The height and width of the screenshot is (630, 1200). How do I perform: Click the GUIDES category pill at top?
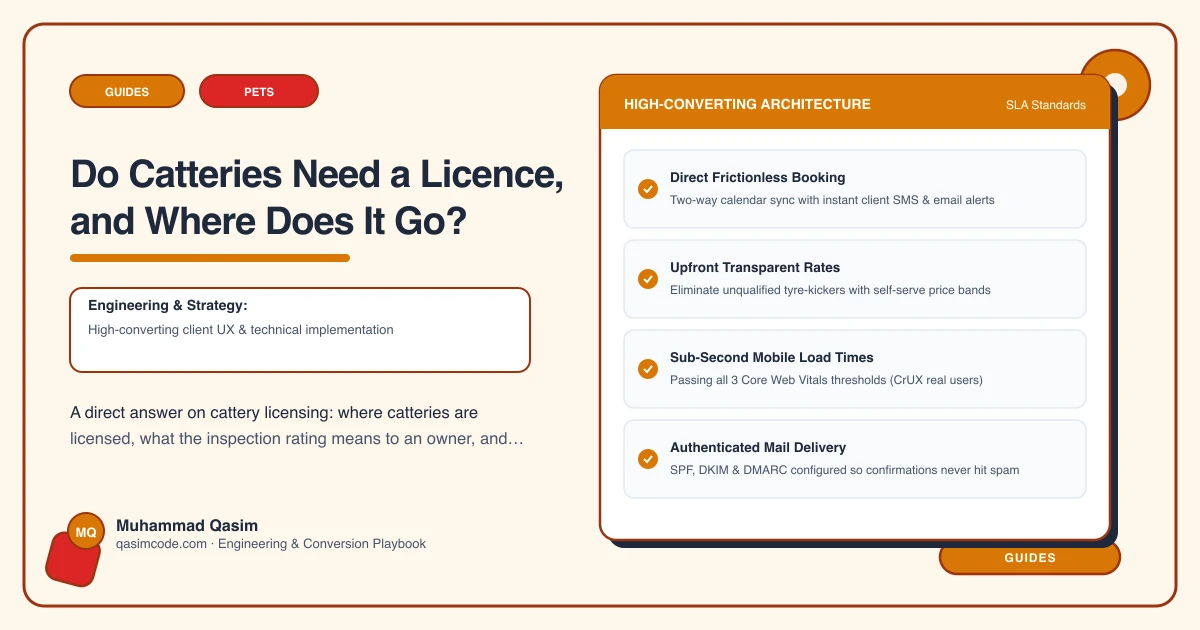127,91
